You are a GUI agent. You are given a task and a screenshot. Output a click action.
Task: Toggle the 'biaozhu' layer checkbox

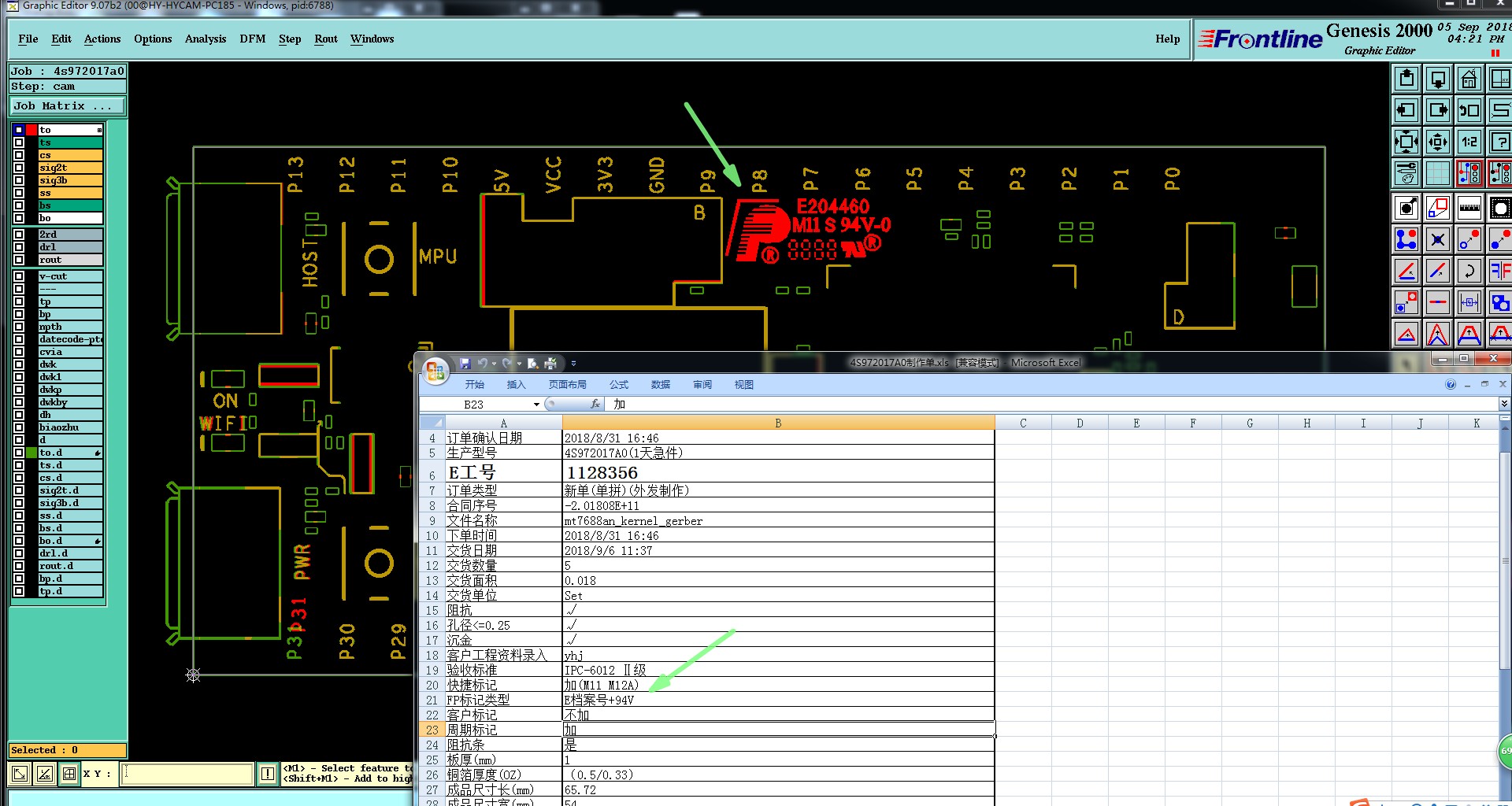point(19,427)
